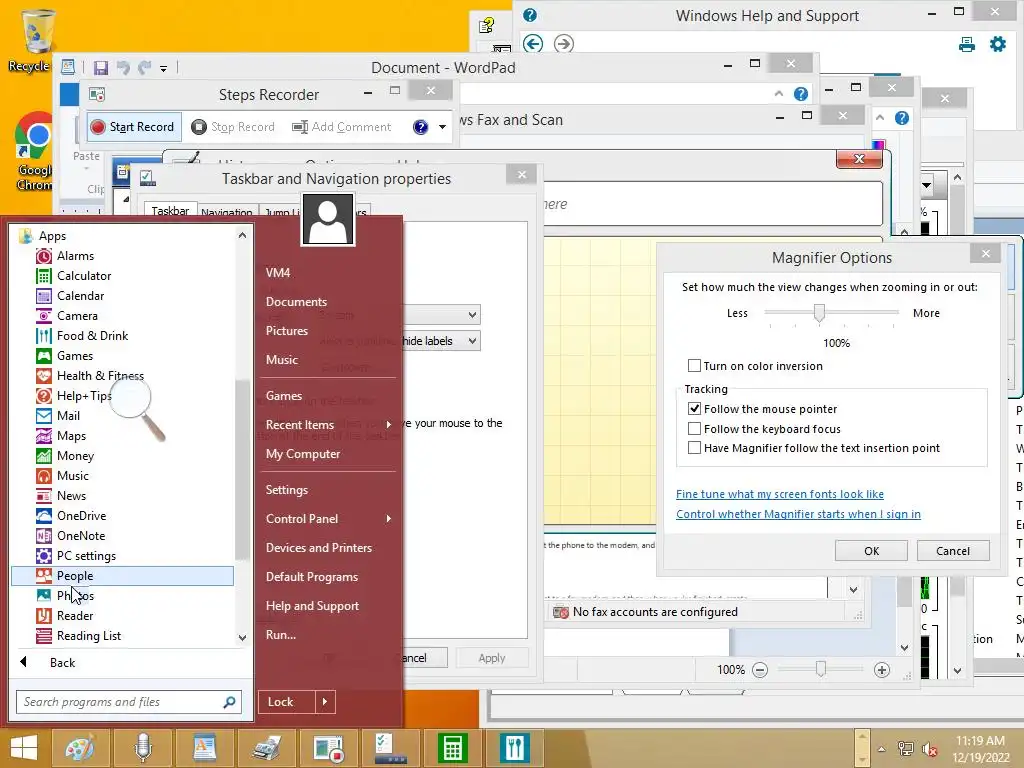The image size is (1024, 768).
Task: Open the Mail app icon
Action: 44,416
